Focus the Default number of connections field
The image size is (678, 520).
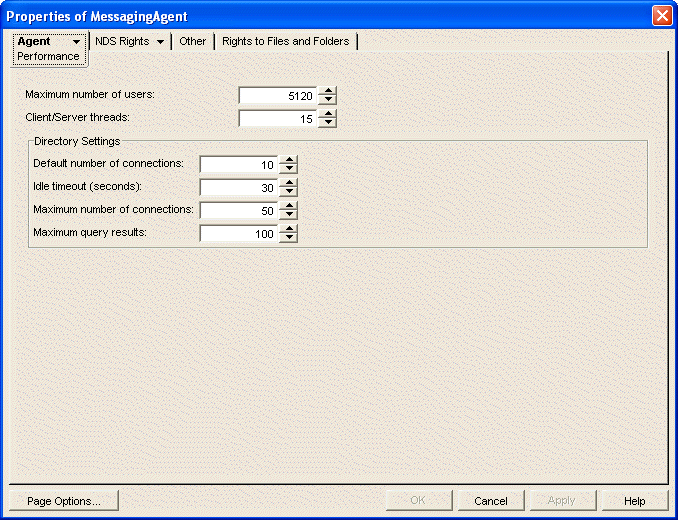pyautogui.click(x=239, y=165)
